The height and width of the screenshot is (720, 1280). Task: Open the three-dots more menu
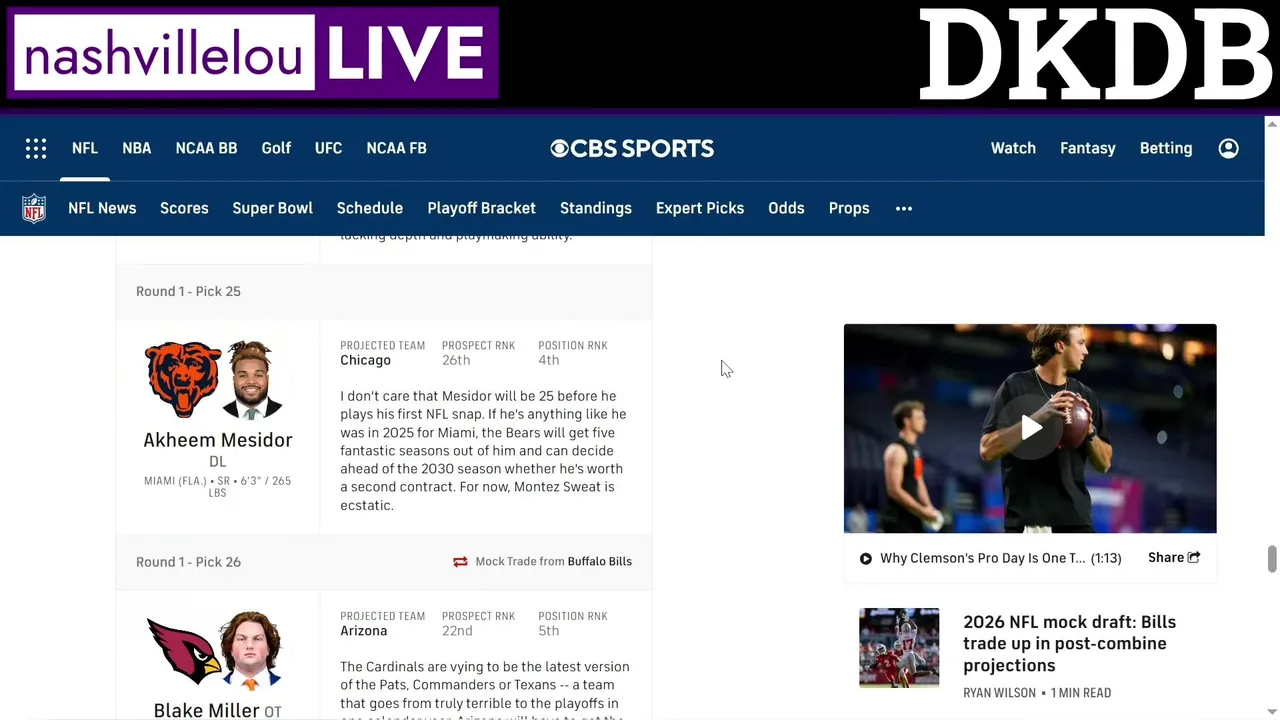[904, 208]
